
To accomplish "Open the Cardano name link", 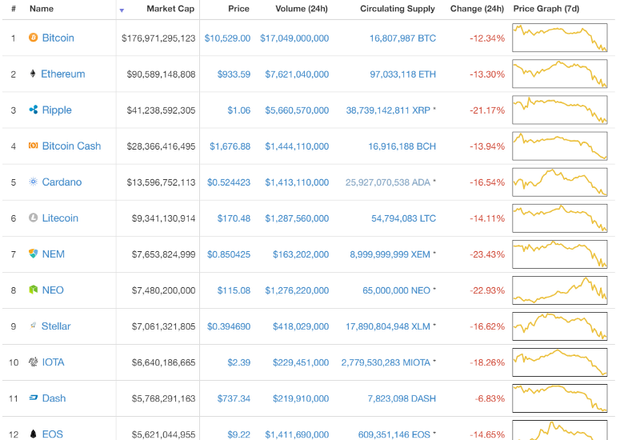I will coord(62,182).
